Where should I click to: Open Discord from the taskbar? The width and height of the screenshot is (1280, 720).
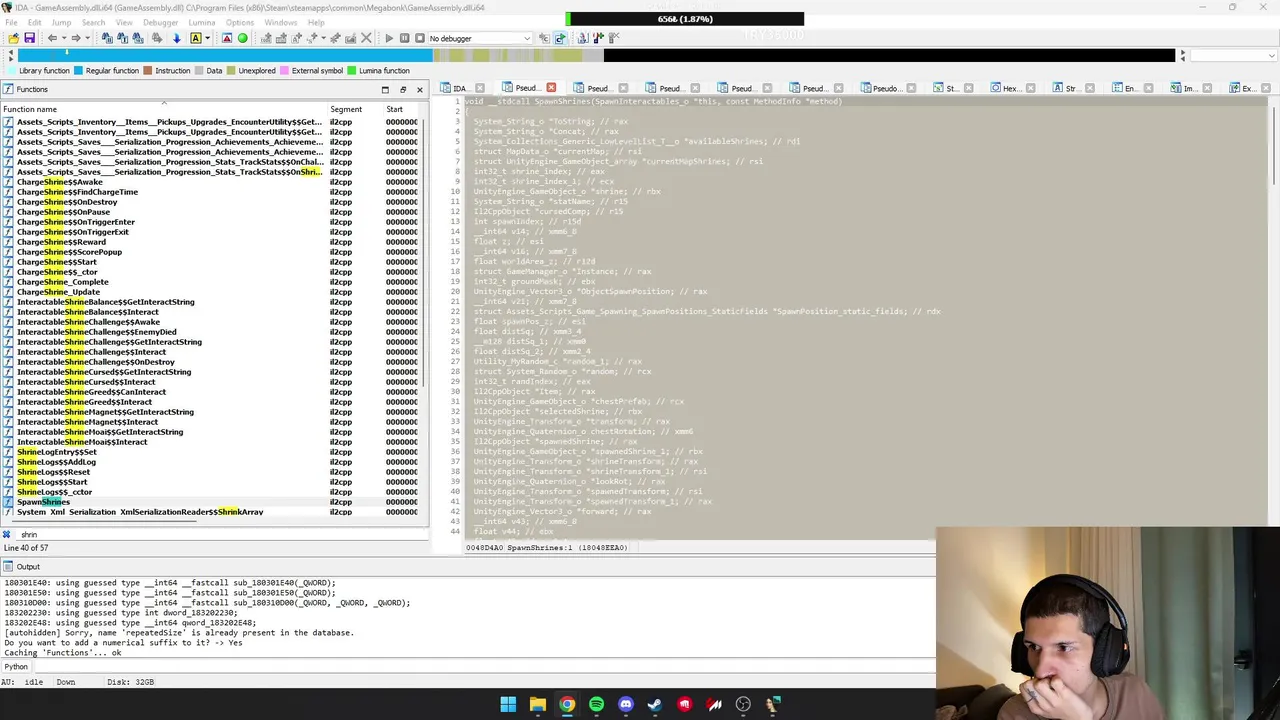[x=626, y=704]
